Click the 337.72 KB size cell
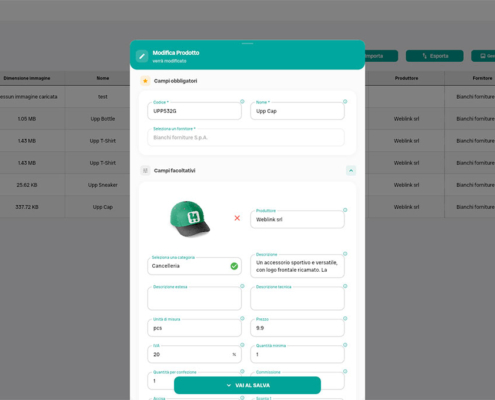Viewport: 495px width, 400px height. 27,207
